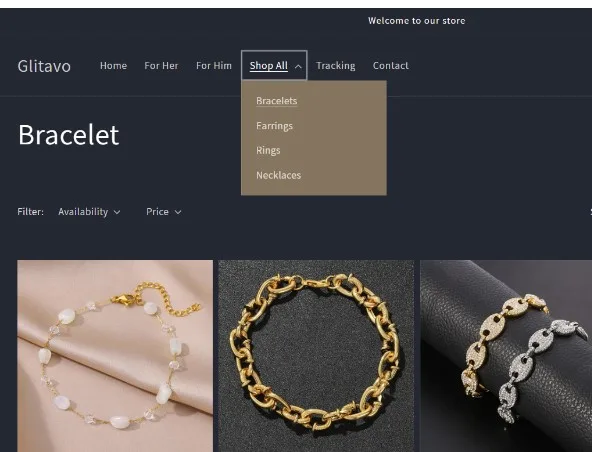Viewport: 592px width, 452px height.
Task: Open the rhinestone mariner link bracelet product
Action: (506, 356)
